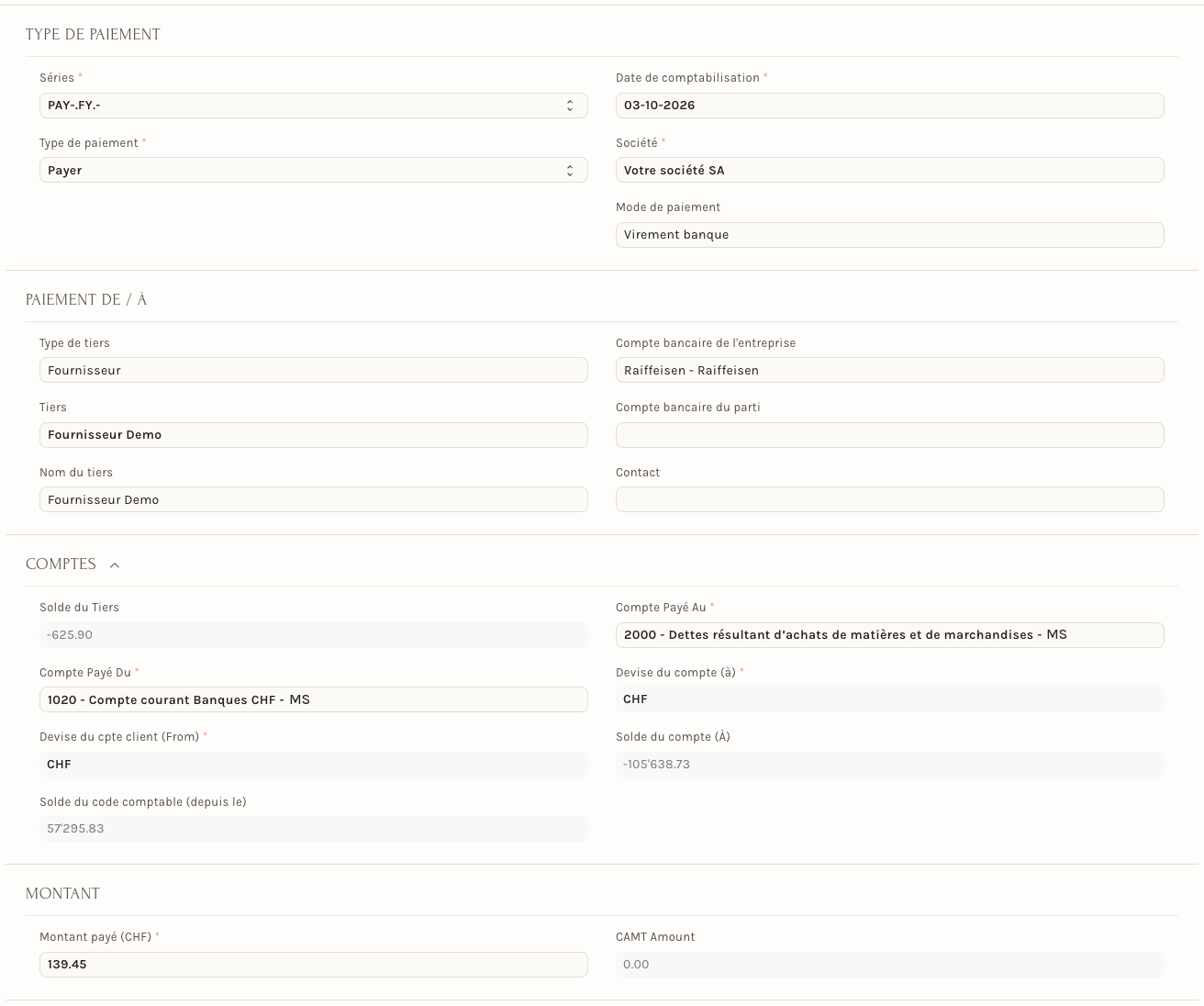Click the Solde du code comptable label
This screenshot has width=1204, height=1006.
coord(143,802)
